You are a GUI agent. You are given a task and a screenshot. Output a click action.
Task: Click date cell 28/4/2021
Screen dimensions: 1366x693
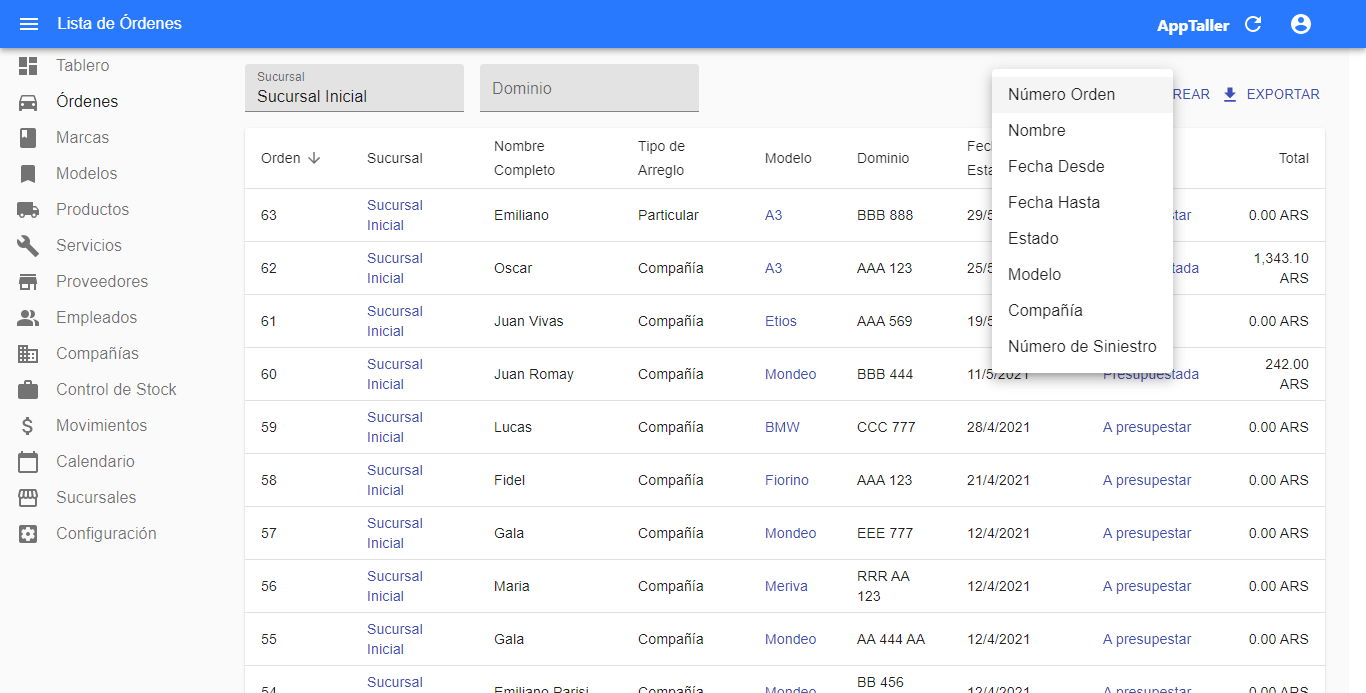[998, 427]
